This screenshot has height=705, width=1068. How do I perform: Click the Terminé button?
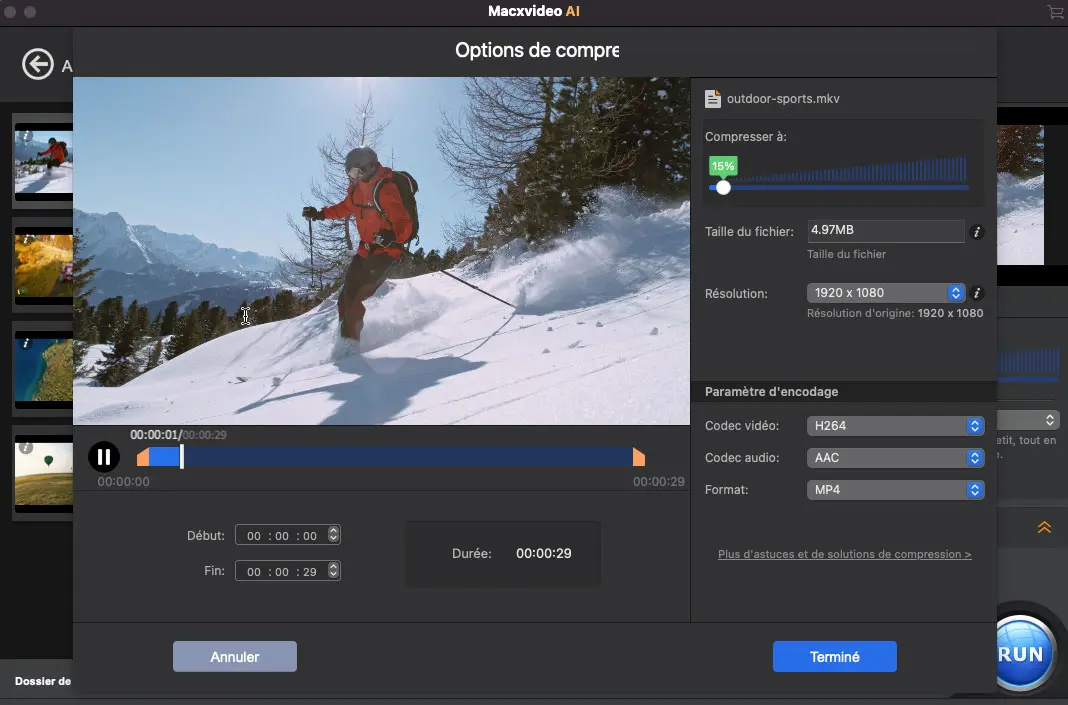tap(835, 657)
